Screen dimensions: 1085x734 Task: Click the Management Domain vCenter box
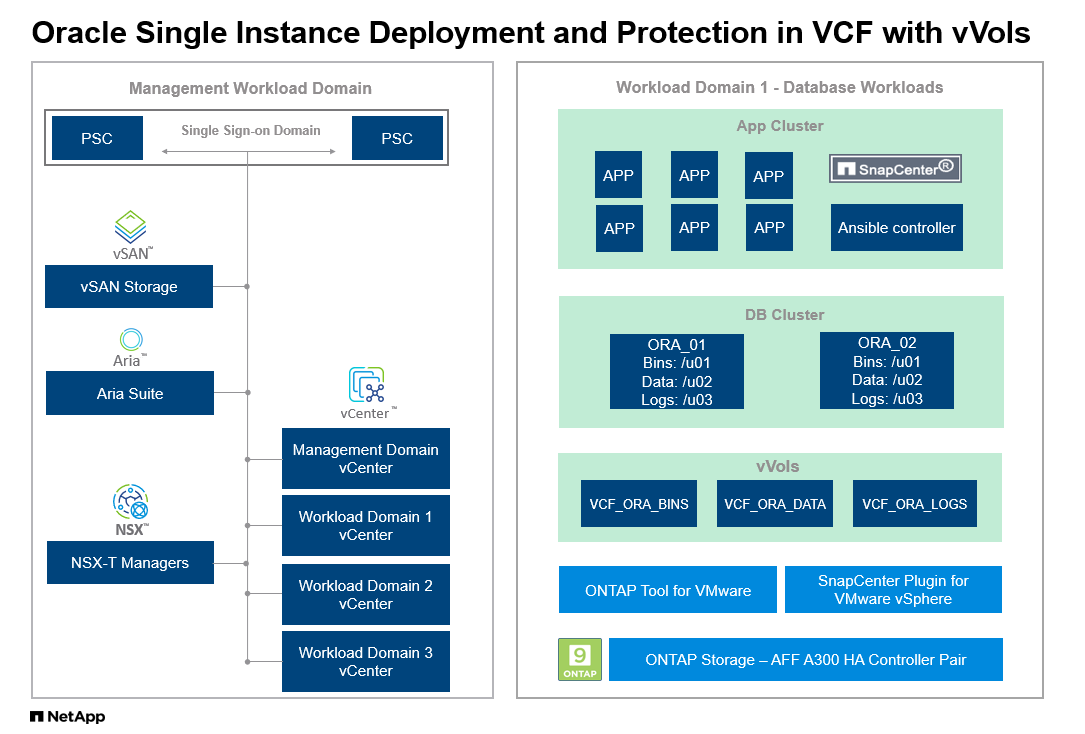[x=365, y=459]
